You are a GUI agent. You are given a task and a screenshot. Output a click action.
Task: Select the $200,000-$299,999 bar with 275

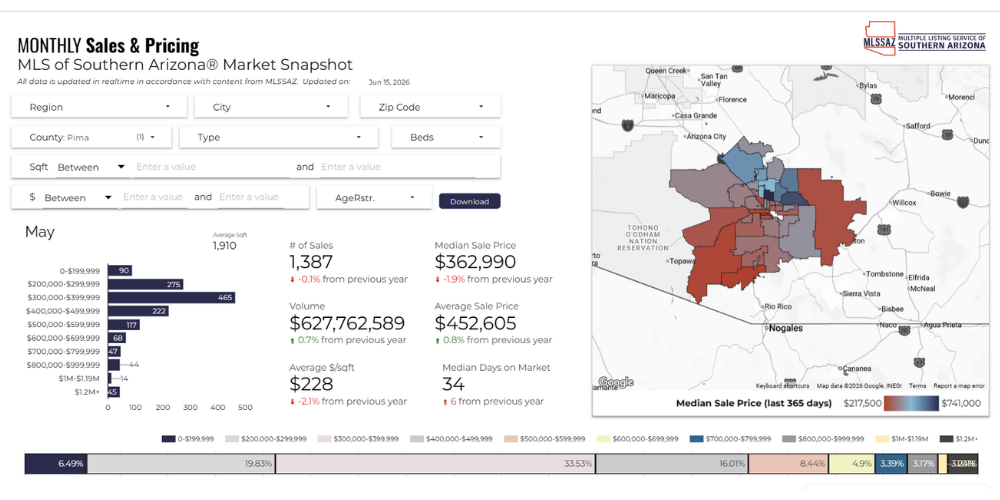pos(145,284)
